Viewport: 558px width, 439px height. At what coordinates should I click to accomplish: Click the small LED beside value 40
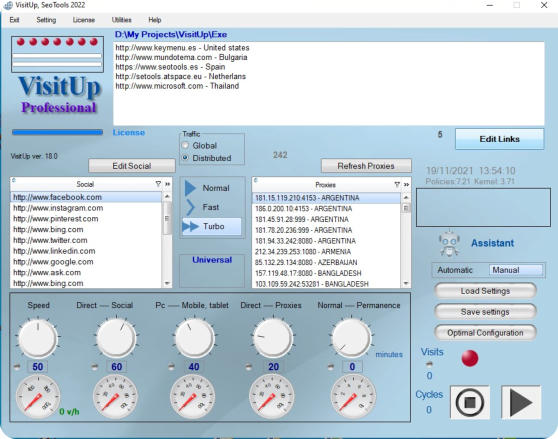[172, 366]
